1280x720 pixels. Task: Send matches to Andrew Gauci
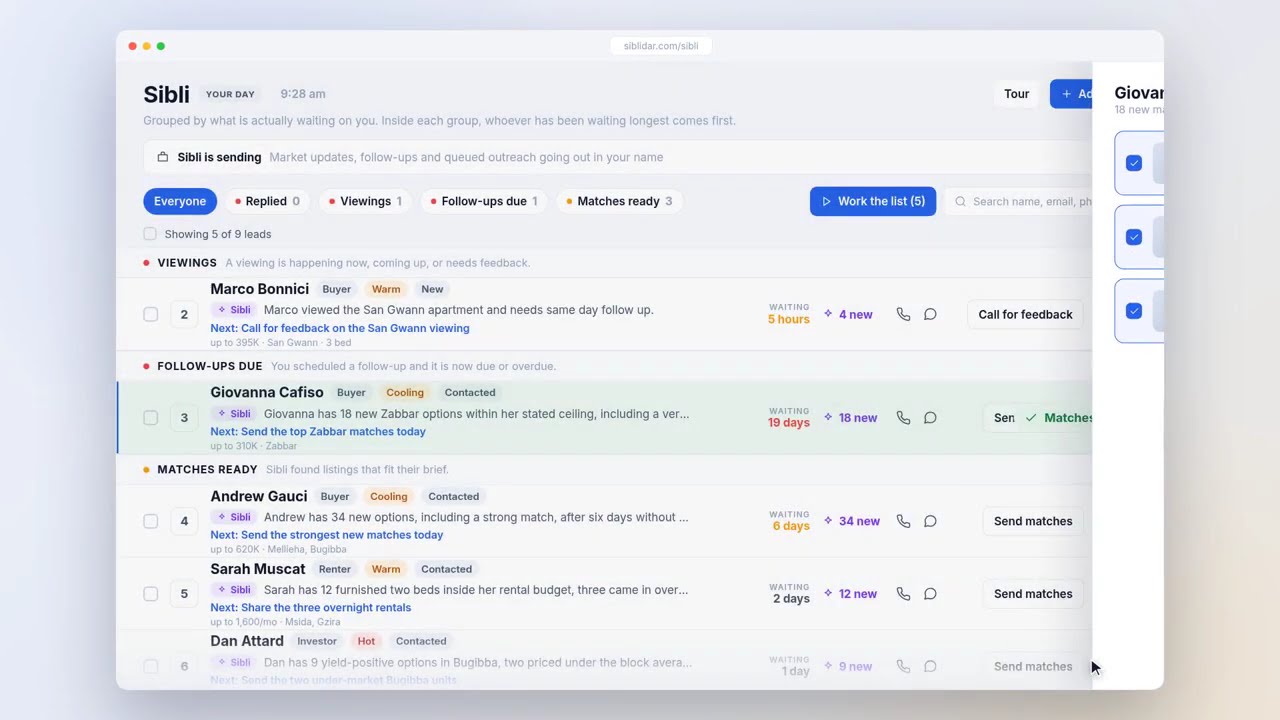click(x=1033, y=521)
